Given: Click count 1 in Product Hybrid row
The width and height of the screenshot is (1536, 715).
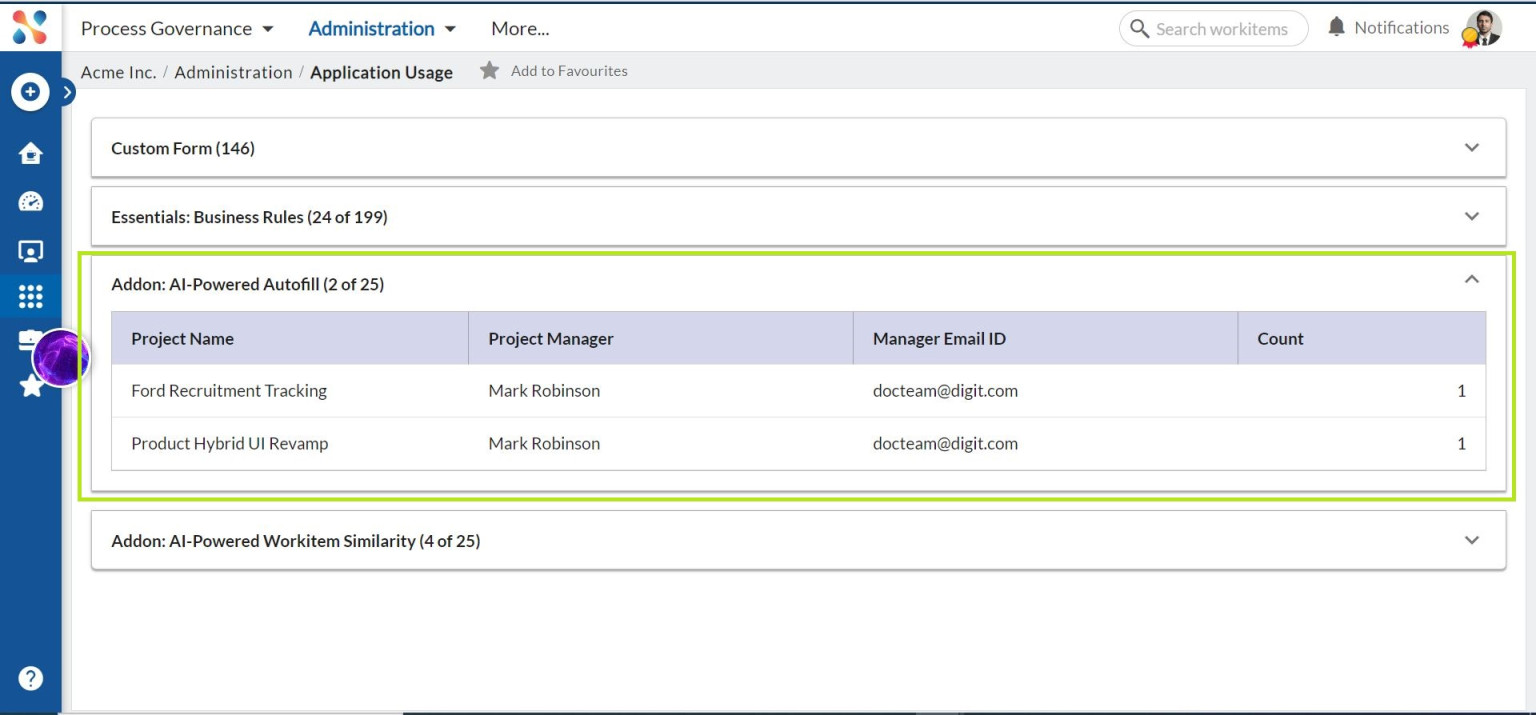Looking at the screenshot, I should pyautogui.click(x=1461, y=443).
